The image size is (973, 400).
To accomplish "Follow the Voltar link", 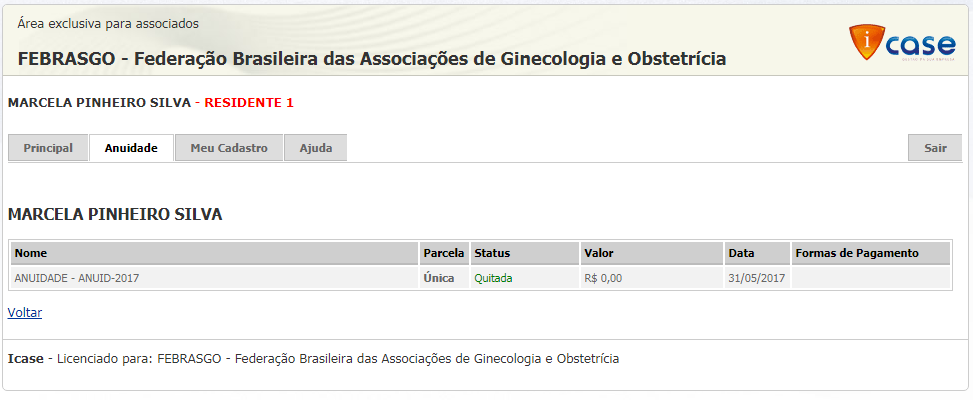I will click(25, 312).
